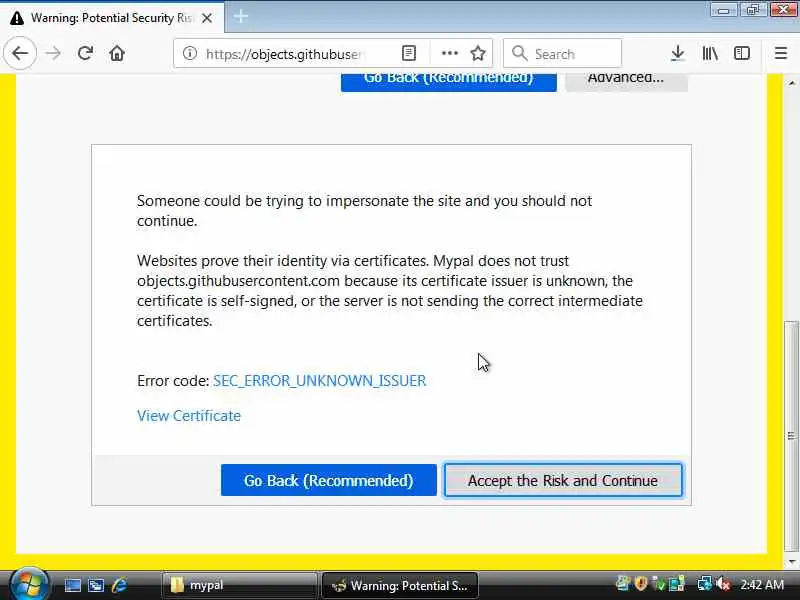
Task: Click the network tray icon
Action: 705,584
